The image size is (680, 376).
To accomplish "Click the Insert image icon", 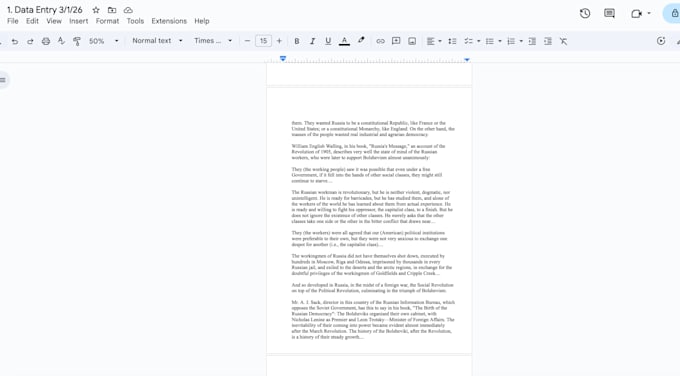I will (412, 41).
